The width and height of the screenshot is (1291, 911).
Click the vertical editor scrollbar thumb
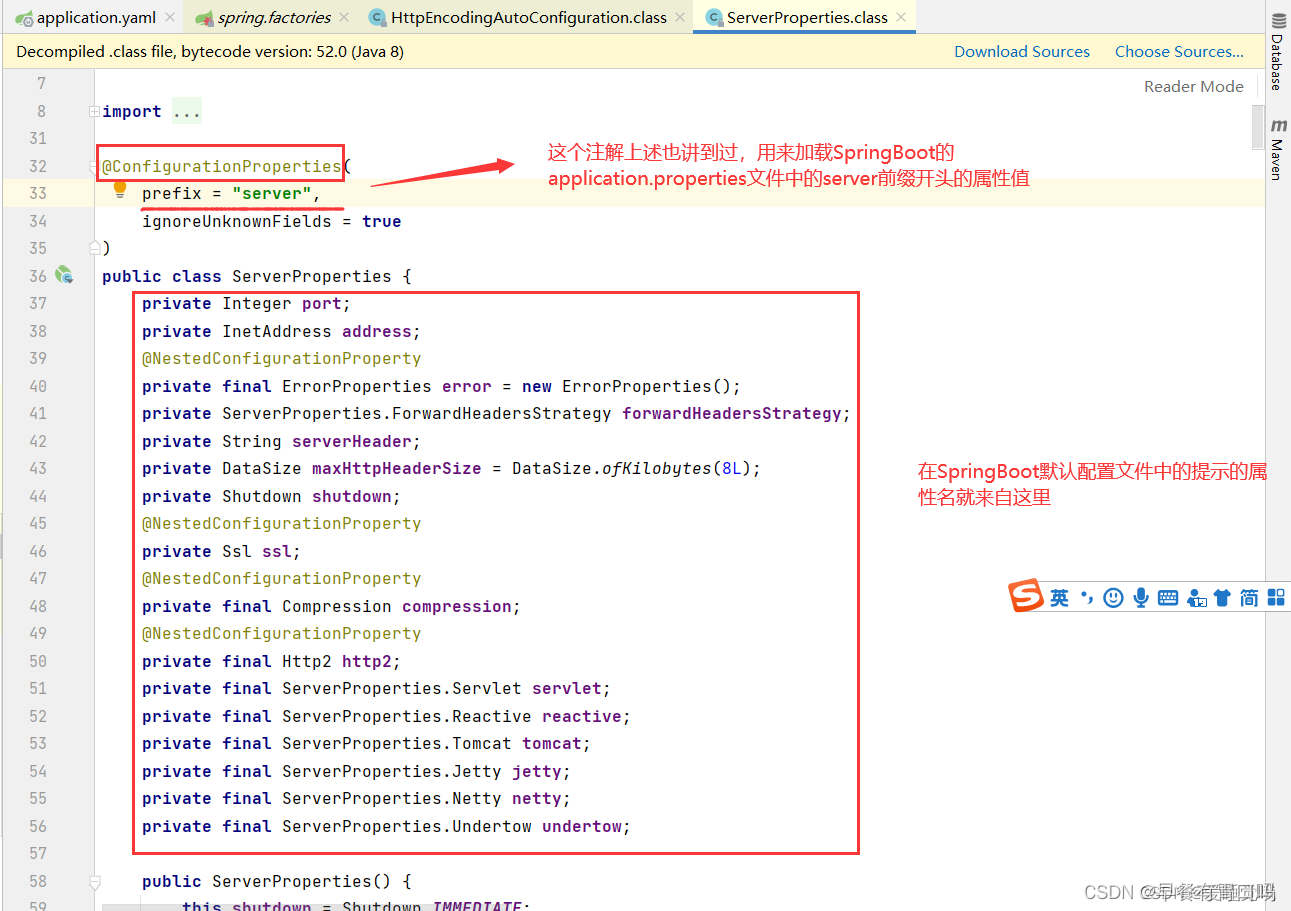pyautogui.click(x=1258, y=128)
